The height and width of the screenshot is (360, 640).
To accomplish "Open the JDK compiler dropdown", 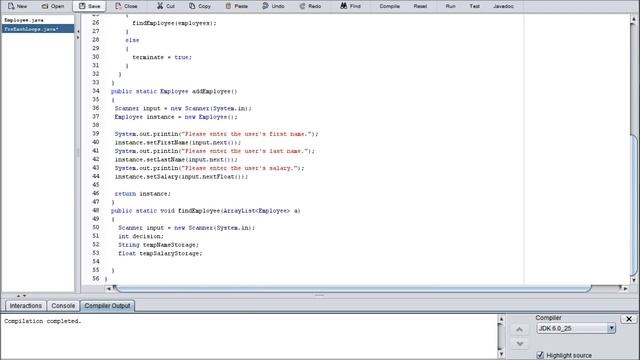I will pyautogui.click(x=611, y=328).
